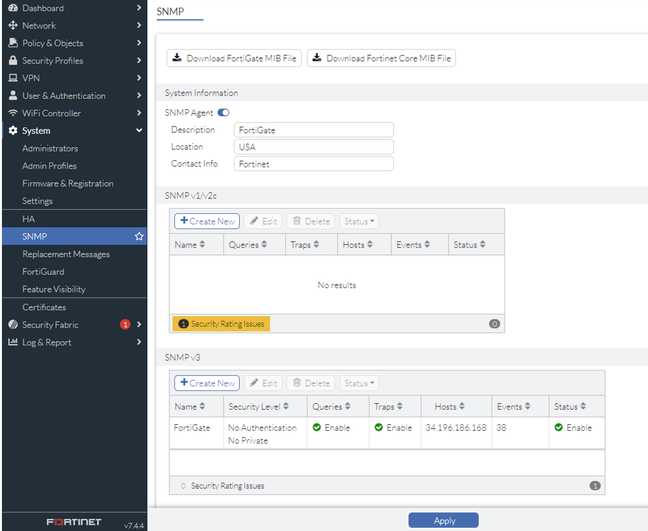The height and width of the screenshot is (531, 648).
Task: Click the Security Profiles lock icon
Action: pos(13,60)
